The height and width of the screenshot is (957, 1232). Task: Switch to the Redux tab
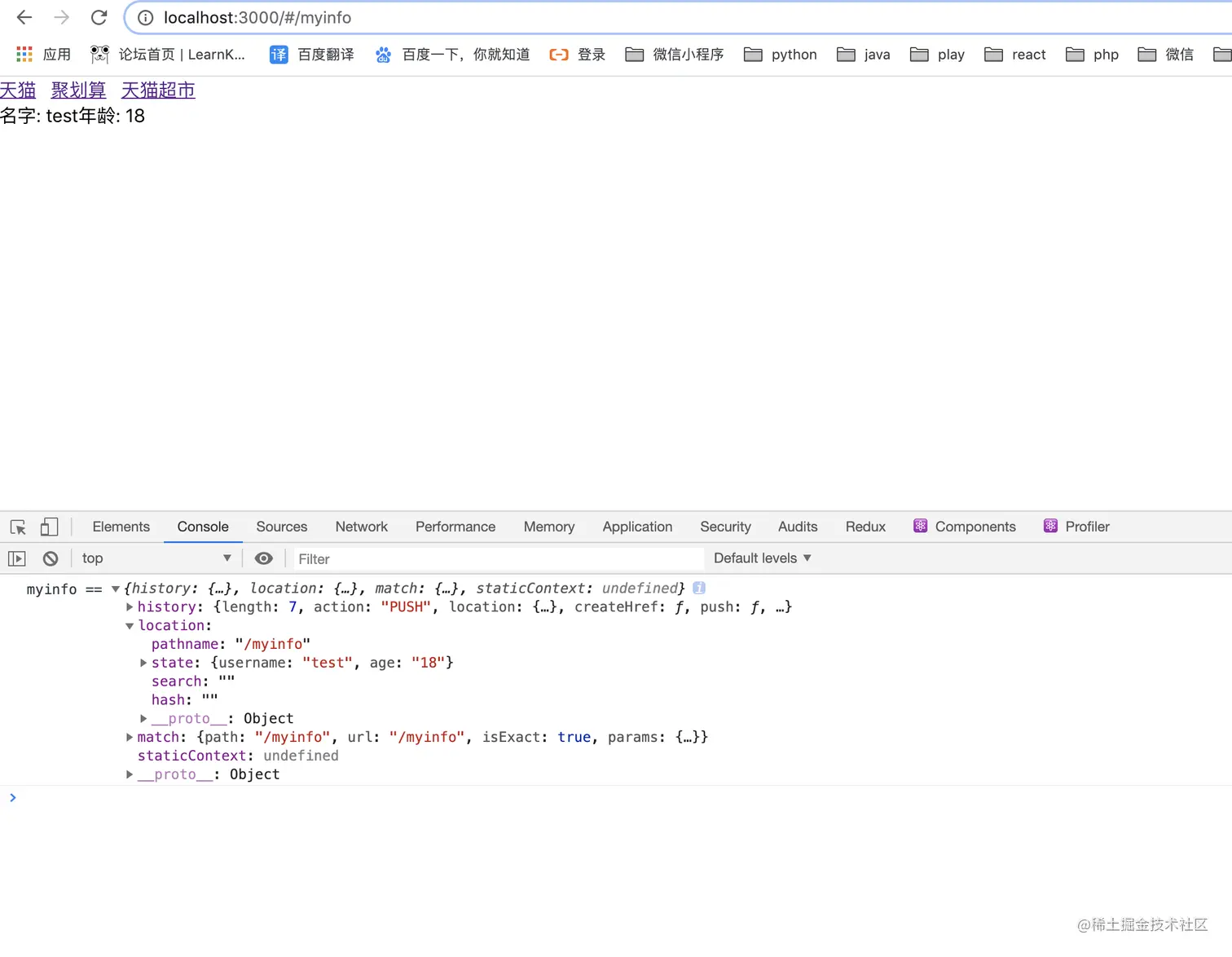[865, 527]
